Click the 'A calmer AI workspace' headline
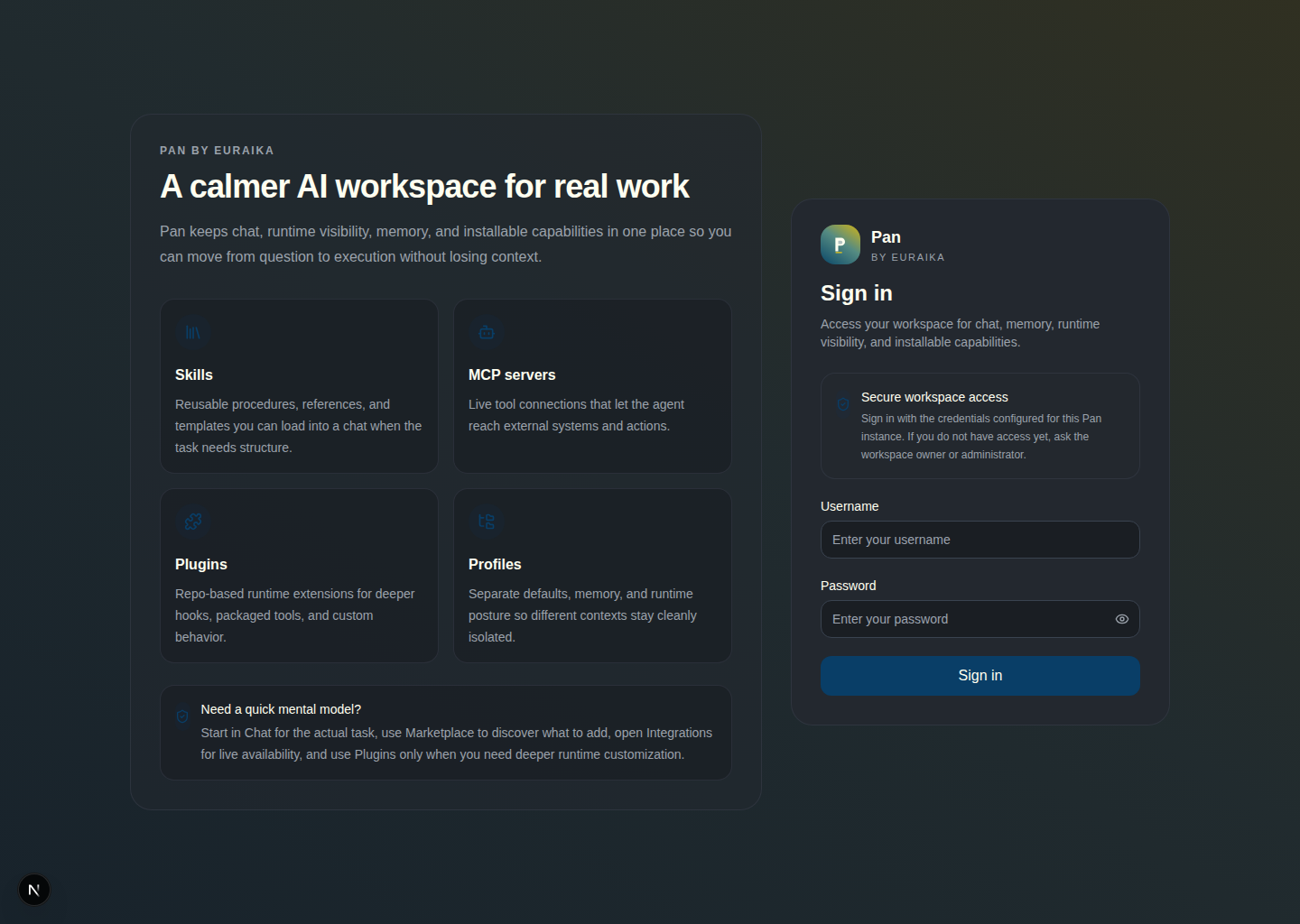The height and width of the screenshot is (924, 1300). pyautogui.click(x=424, y=187)
